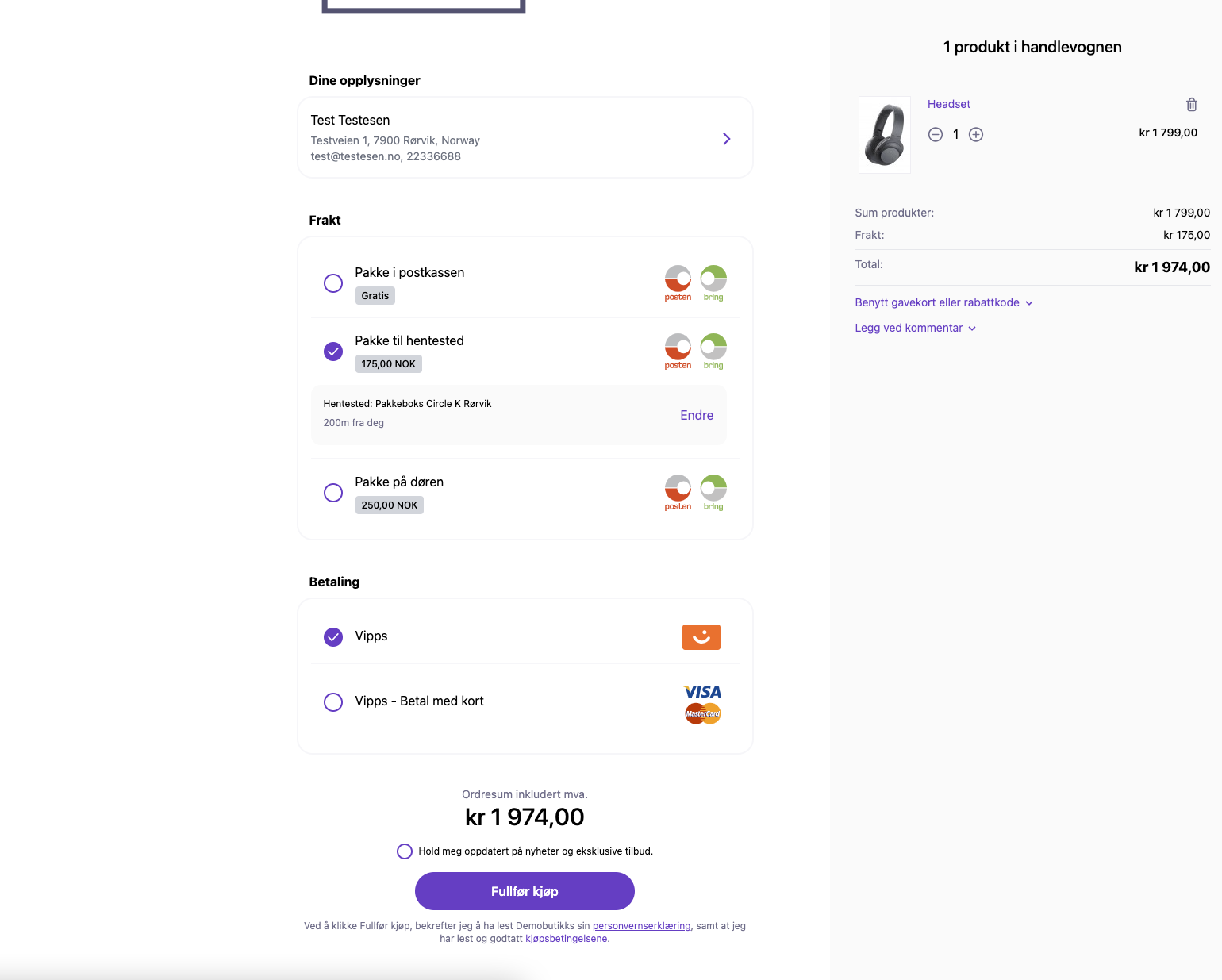Click the Headset product thumbnail
The width and height of the screenshot is (1222, 980).
tap(885, 135)
